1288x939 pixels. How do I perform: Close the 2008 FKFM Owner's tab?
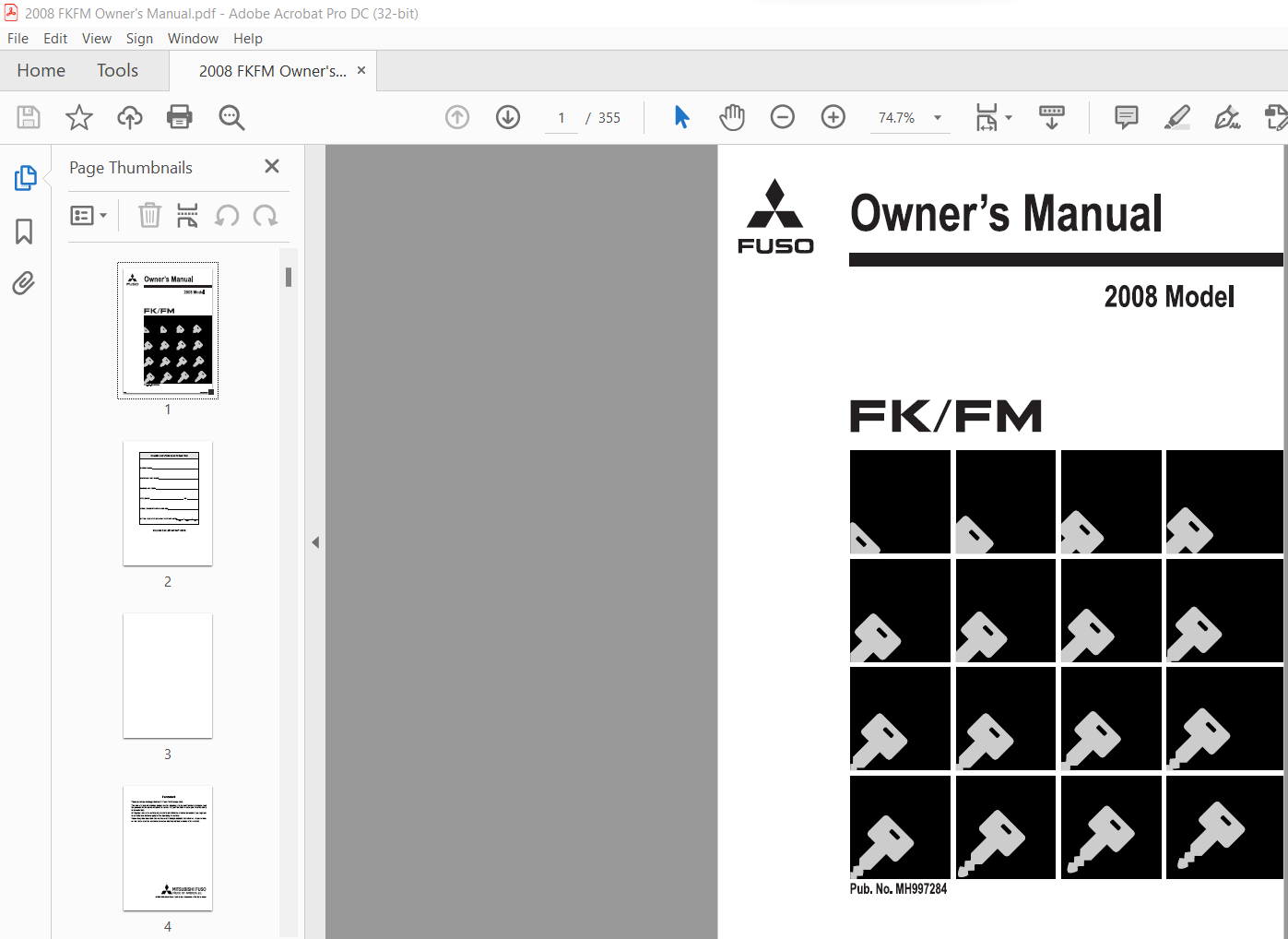pyautogui.click(x=361, y=70)
